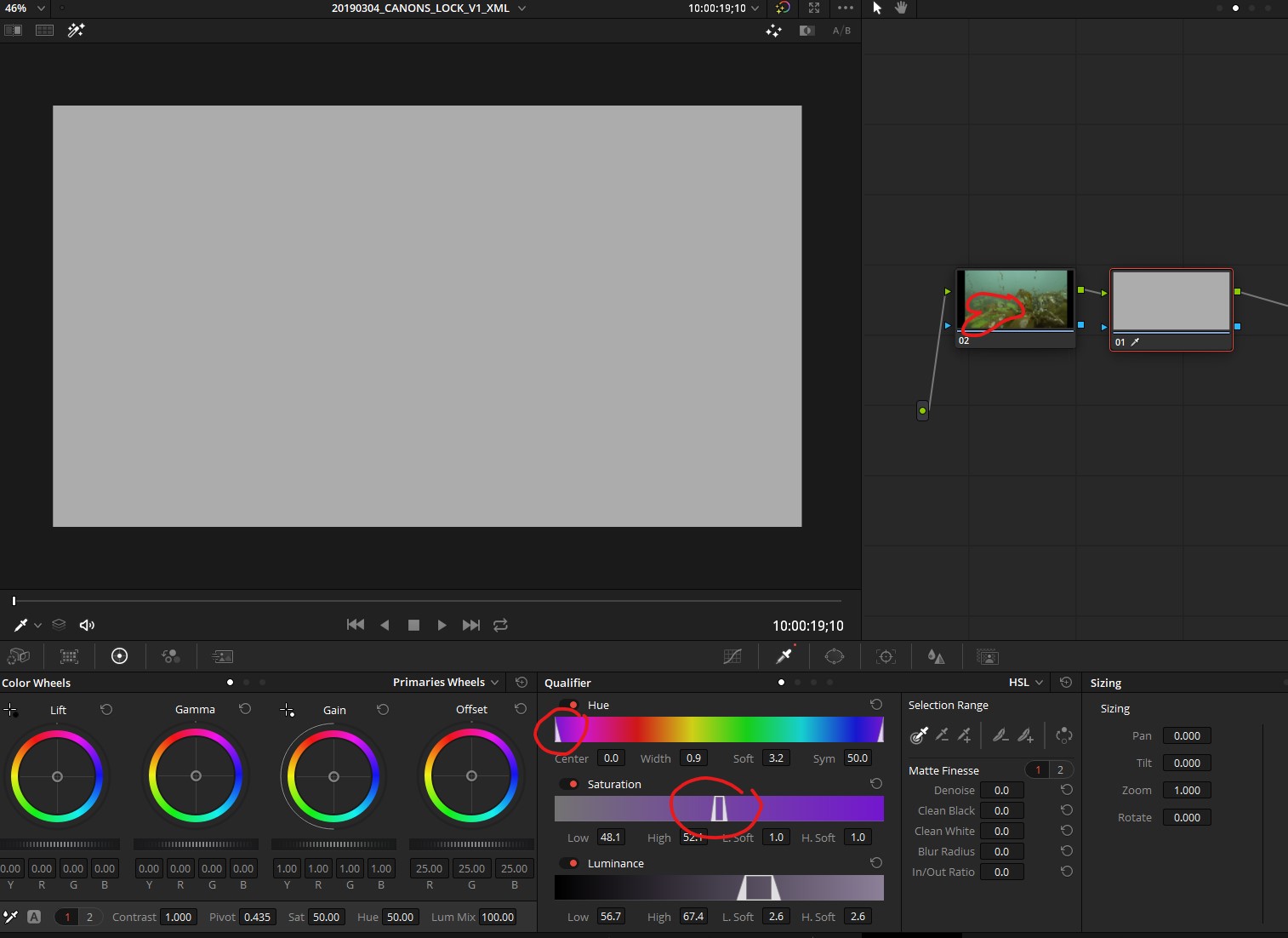Open the Camera Raw palette
Viewport: 1288px width, 938px height.
click(x=18, y=656)
